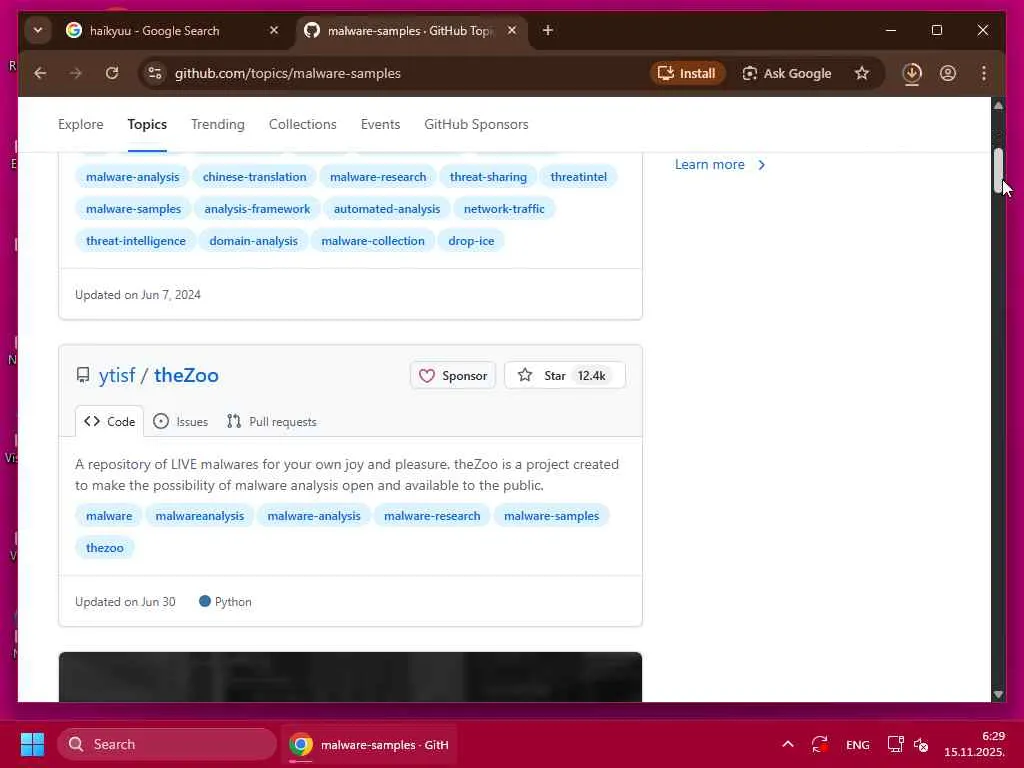Open GitHub Sponsors navigation link
1024x768 pixels.
click(476, 124)
